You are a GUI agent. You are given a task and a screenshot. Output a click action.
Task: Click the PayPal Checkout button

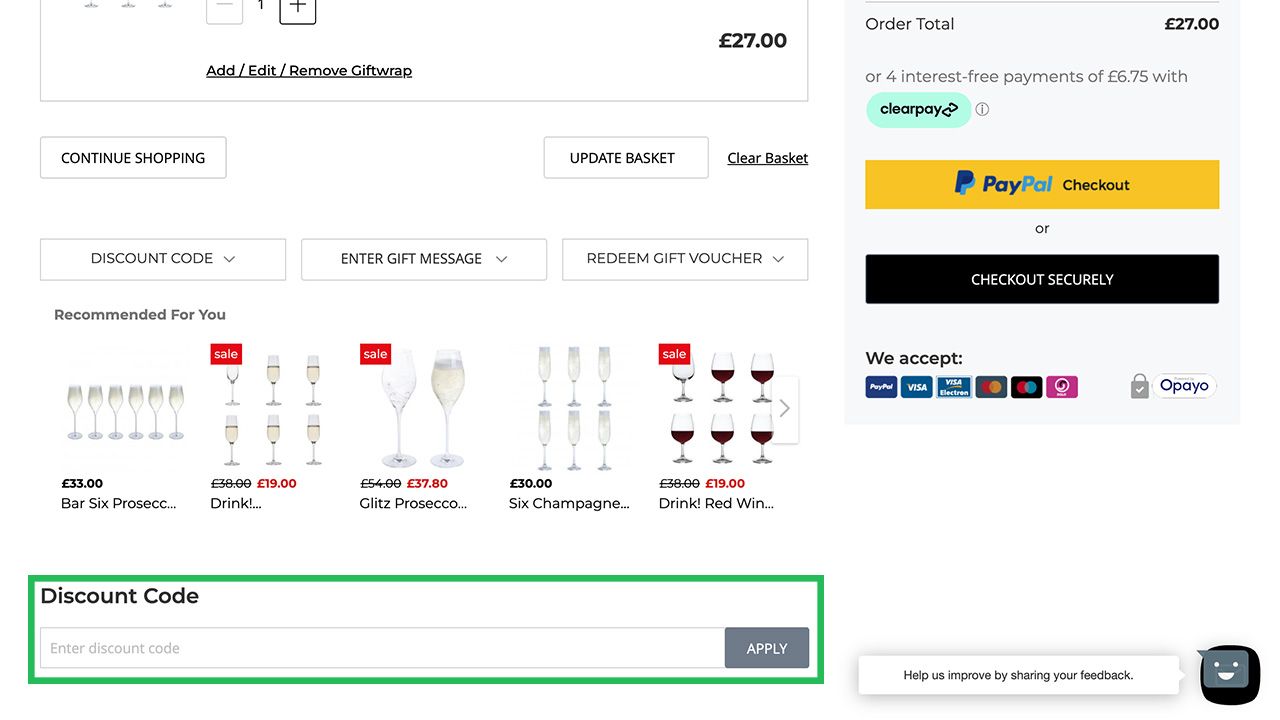[1042, 185]
